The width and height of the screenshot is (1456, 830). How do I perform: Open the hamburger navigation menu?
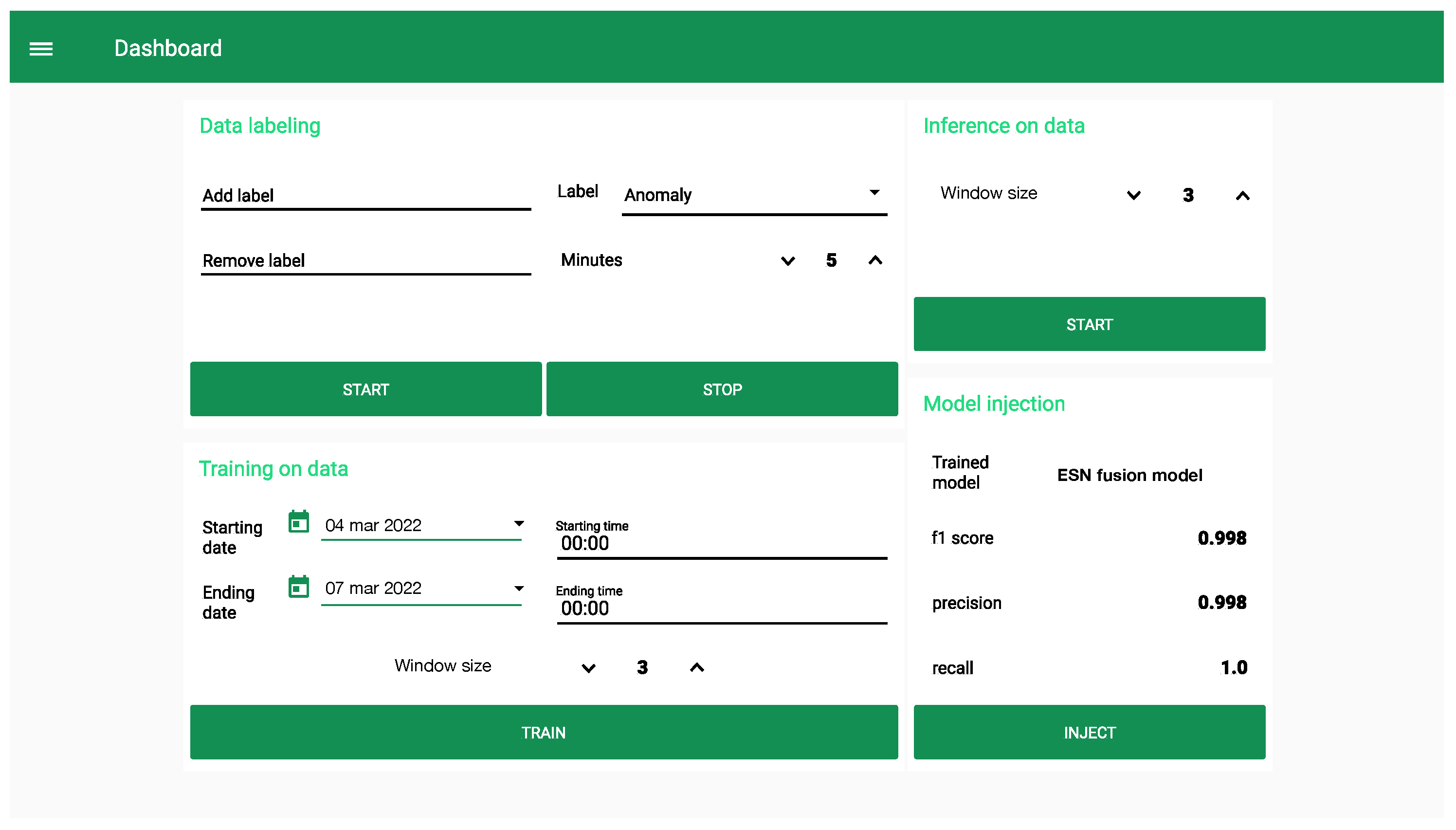coord(41,49)
